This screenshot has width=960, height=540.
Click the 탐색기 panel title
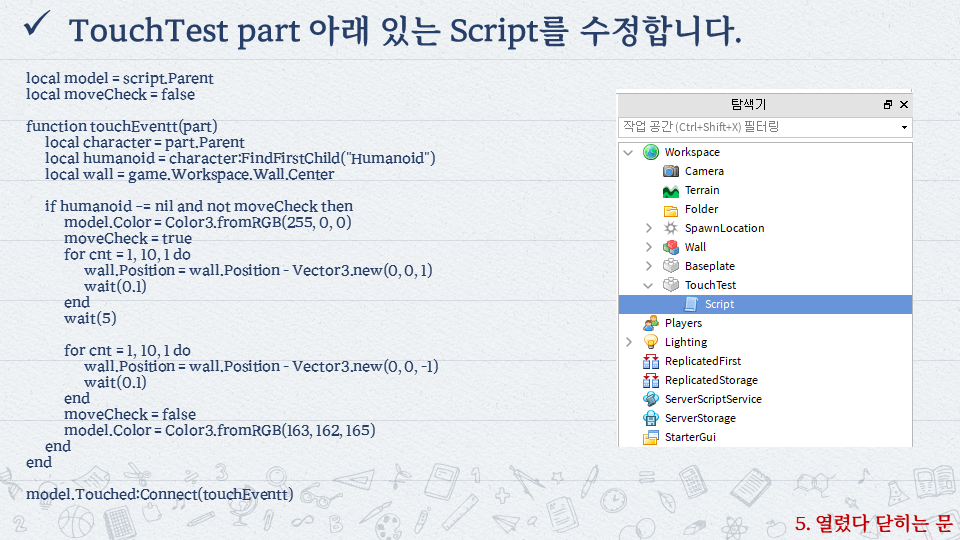[x=748, y=105]
